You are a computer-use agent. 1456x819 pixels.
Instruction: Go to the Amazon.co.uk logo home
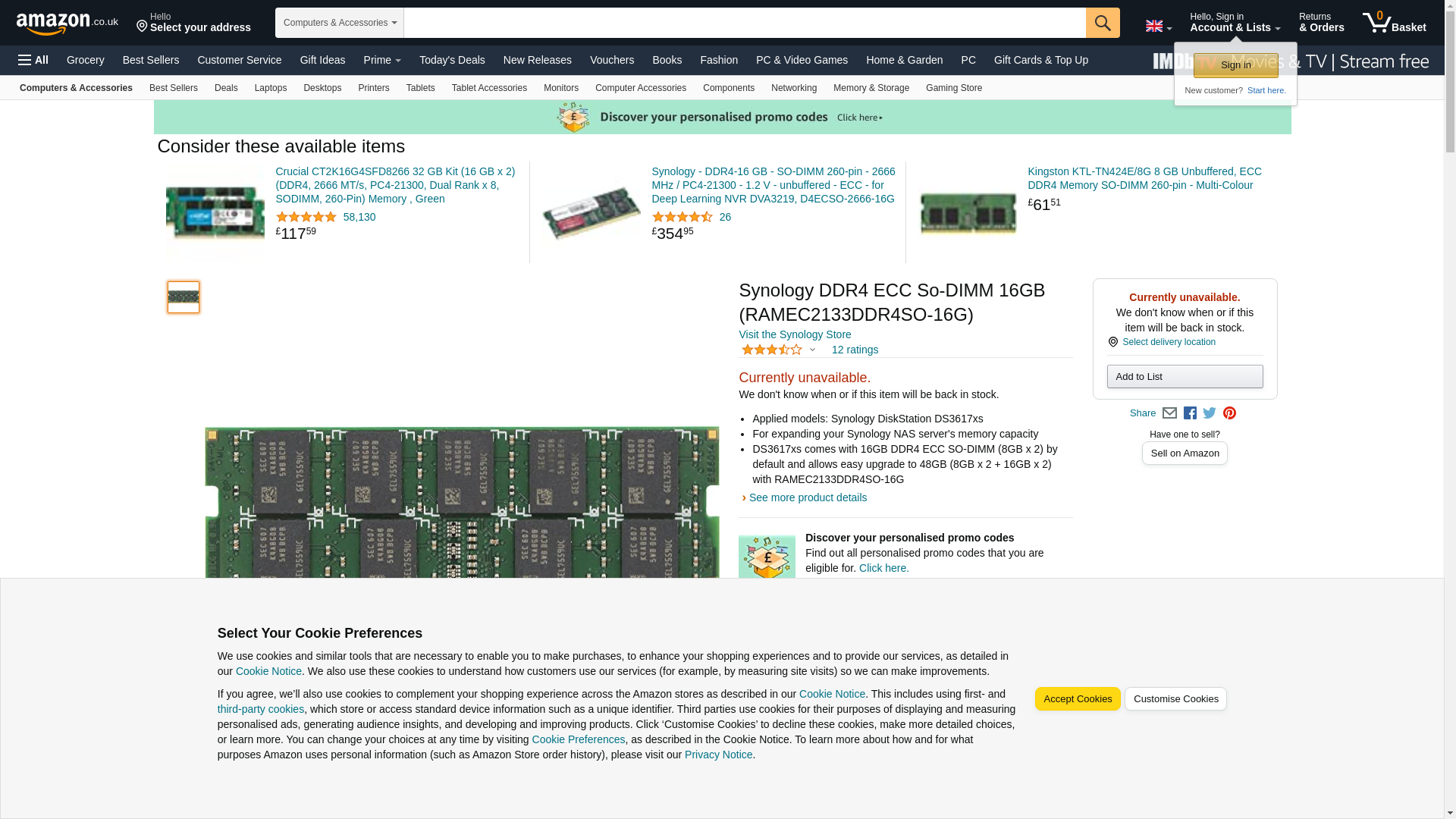pos(67,23)
